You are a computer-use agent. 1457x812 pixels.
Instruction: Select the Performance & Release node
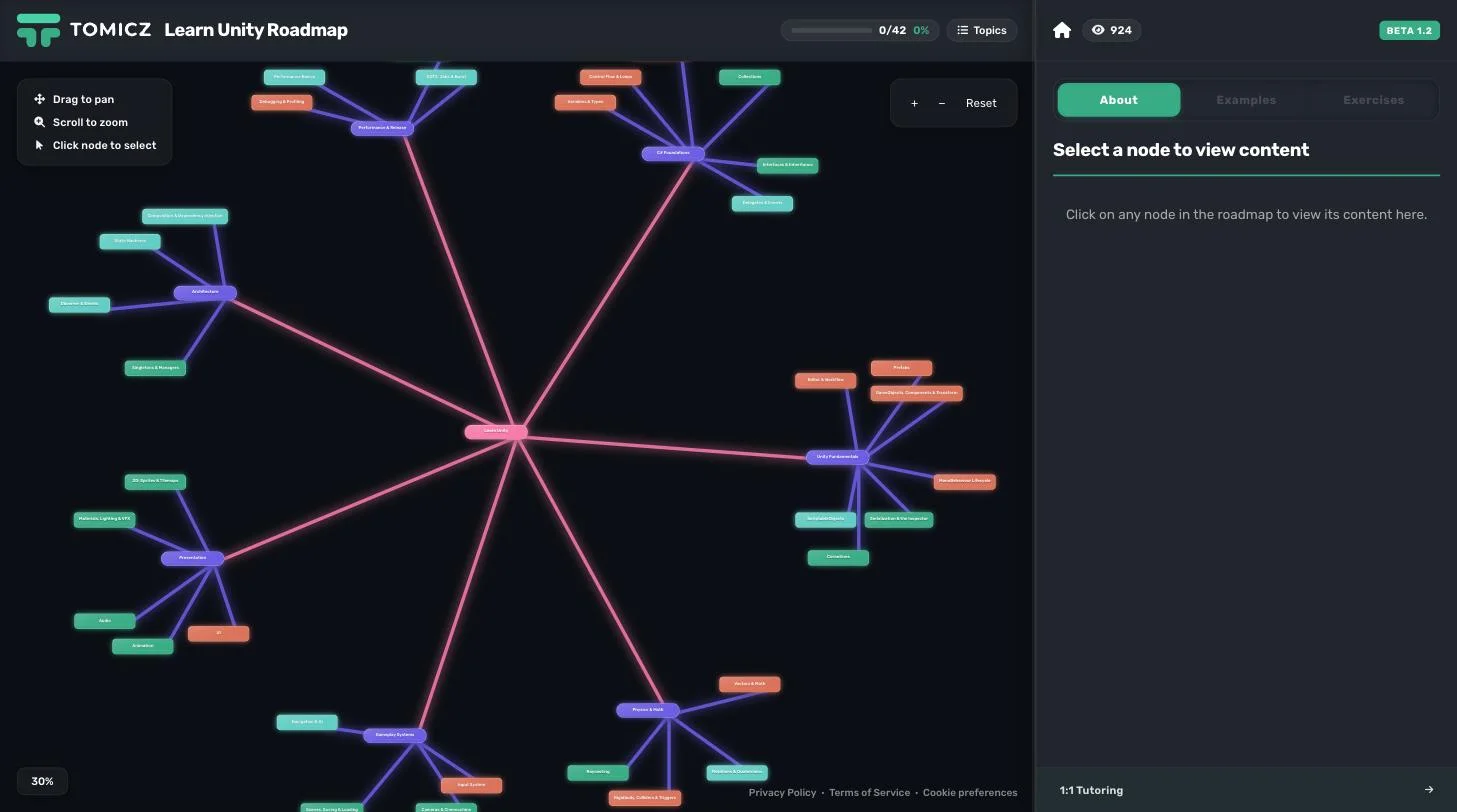pyautogui.click(x=382, y=128)
